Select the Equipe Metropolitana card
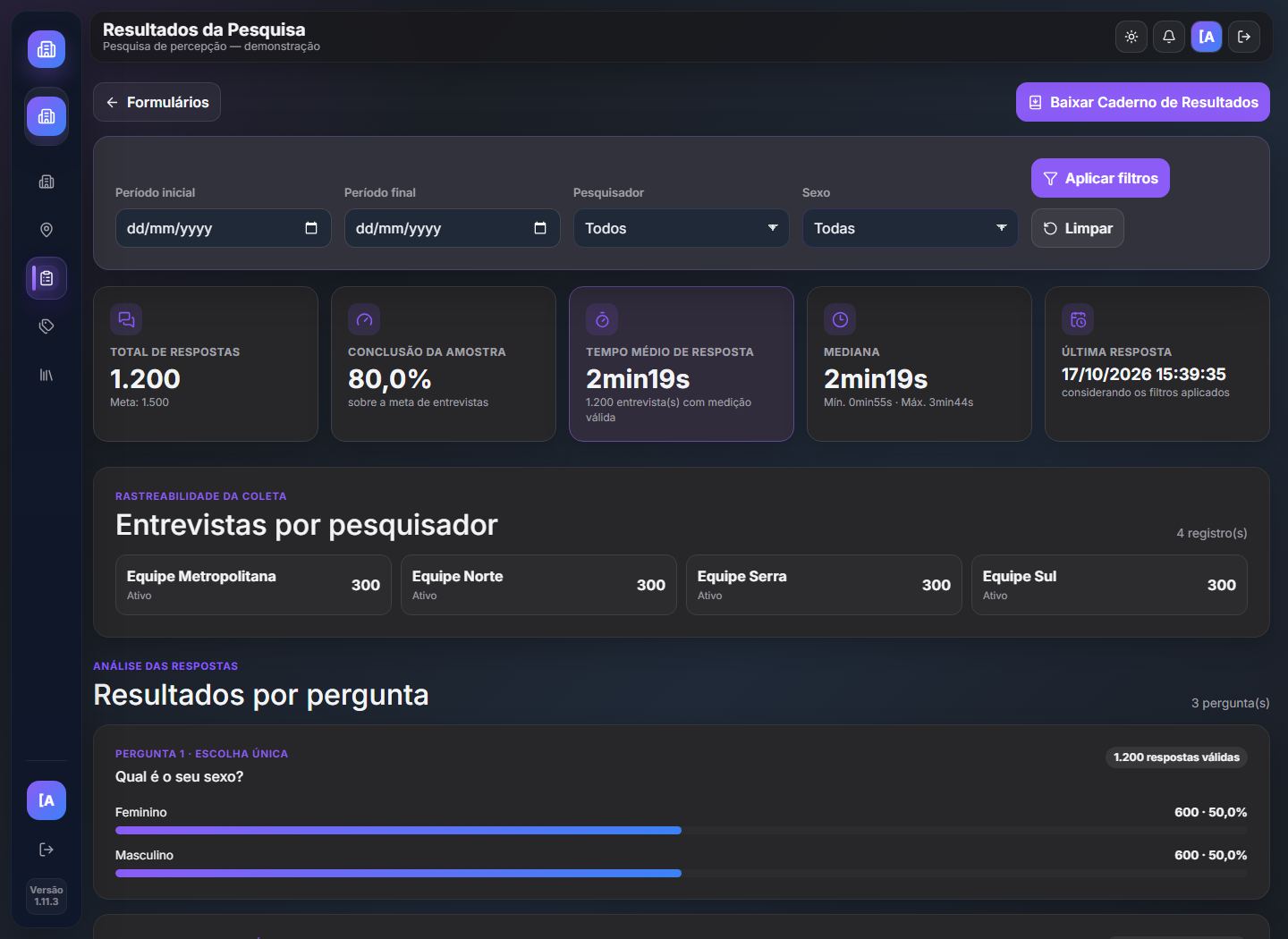 [x=253, y=585]
